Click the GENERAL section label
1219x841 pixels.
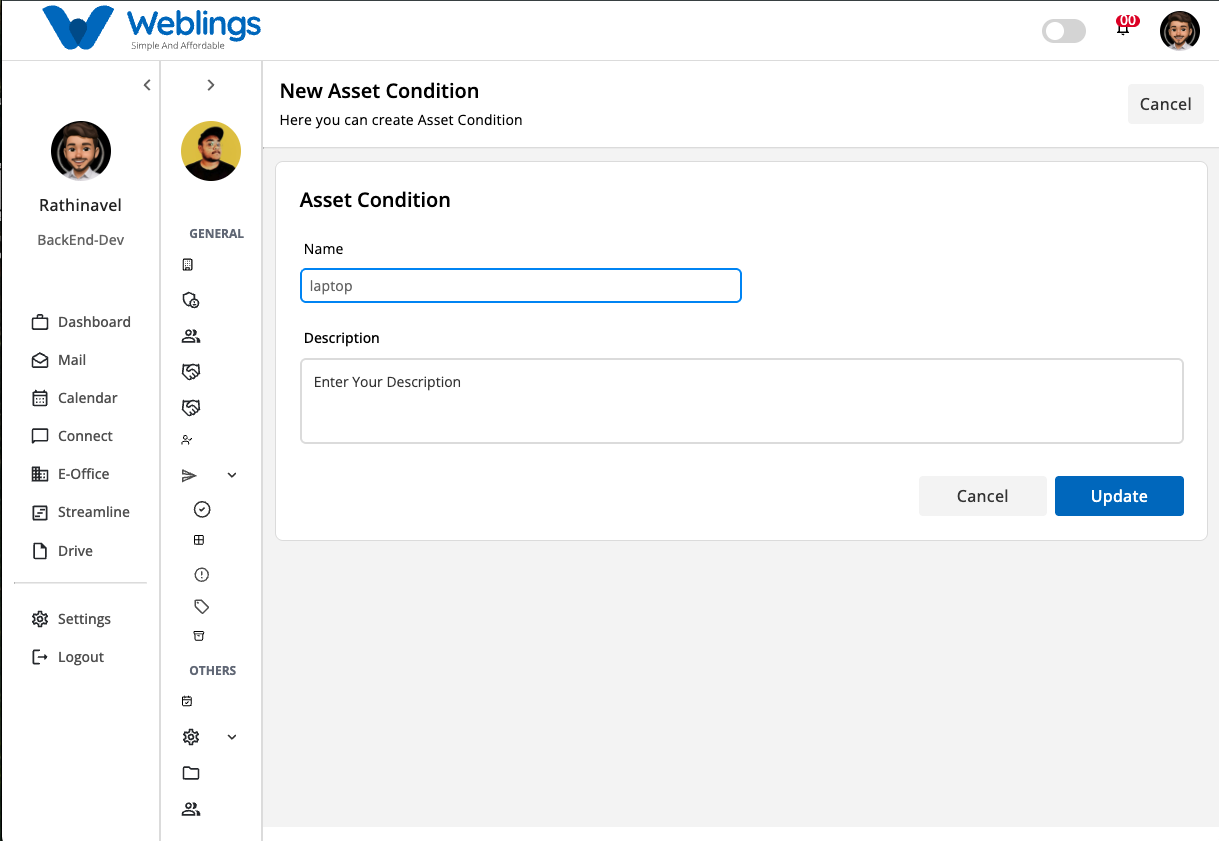click(x=216, y=234)
